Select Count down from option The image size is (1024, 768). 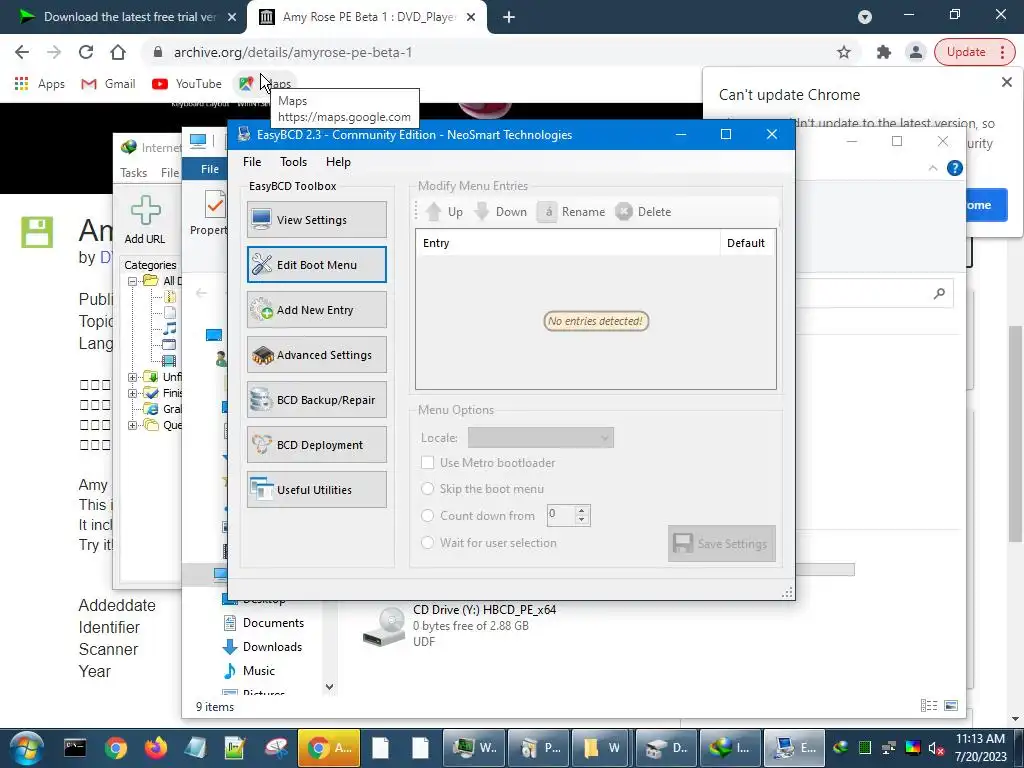[x=427, y=515]
